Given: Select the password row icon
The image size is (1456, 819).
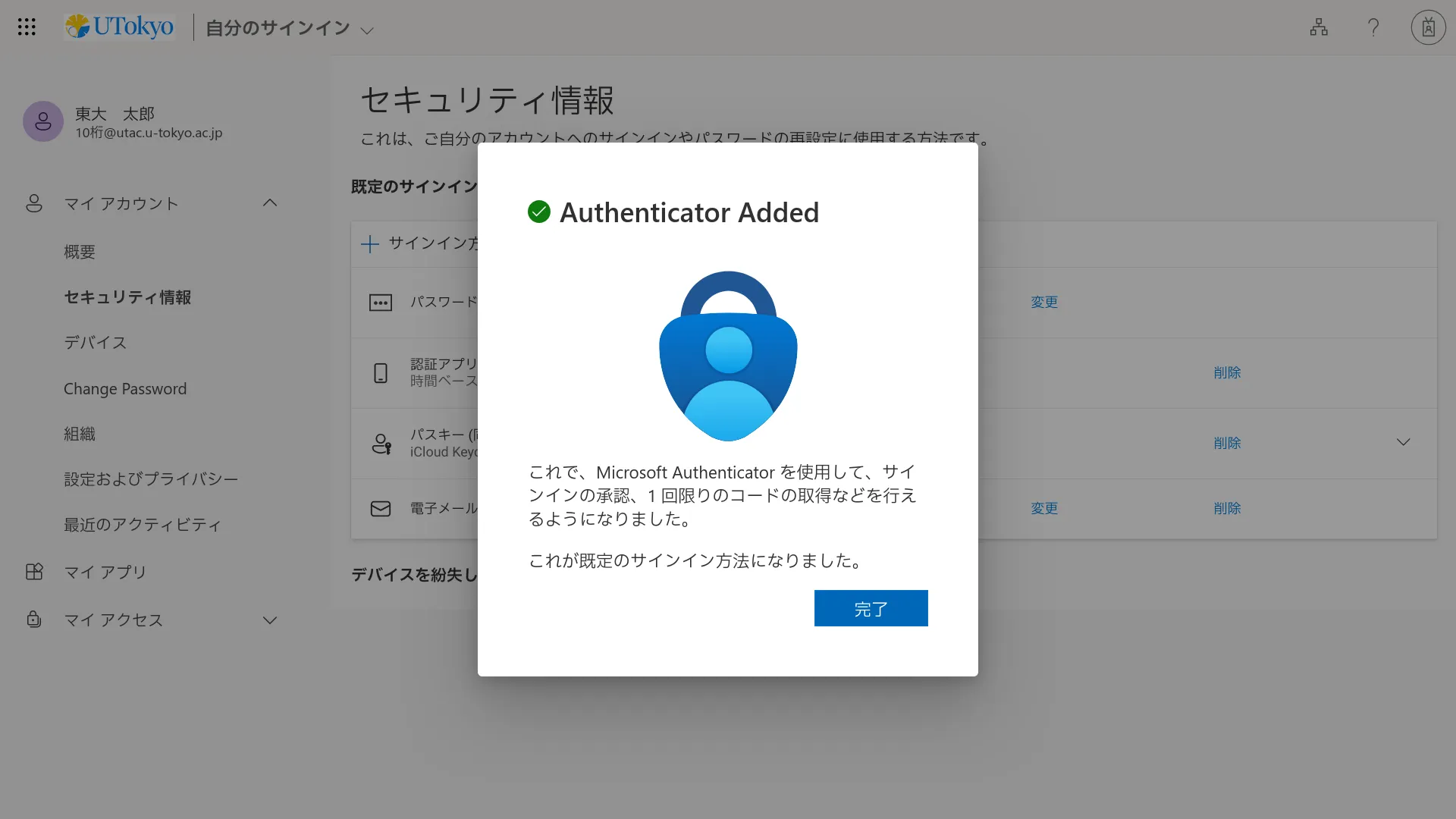Looking at the screenshot, I should (x=381, y=303).
